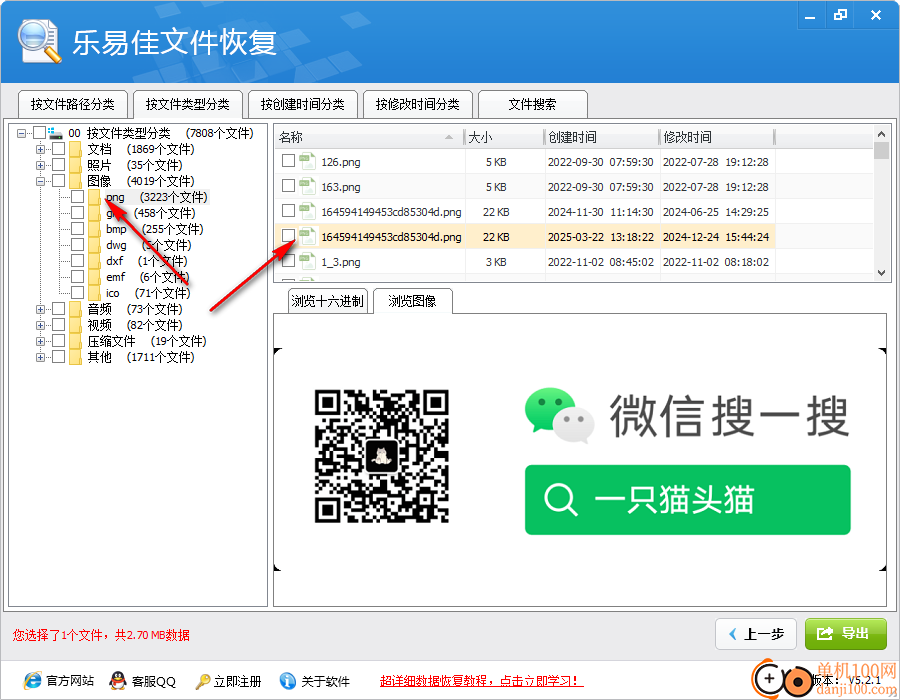Click the key icon for 立即注册
This screenshot has width=900, height=700.
click(202, 682)
